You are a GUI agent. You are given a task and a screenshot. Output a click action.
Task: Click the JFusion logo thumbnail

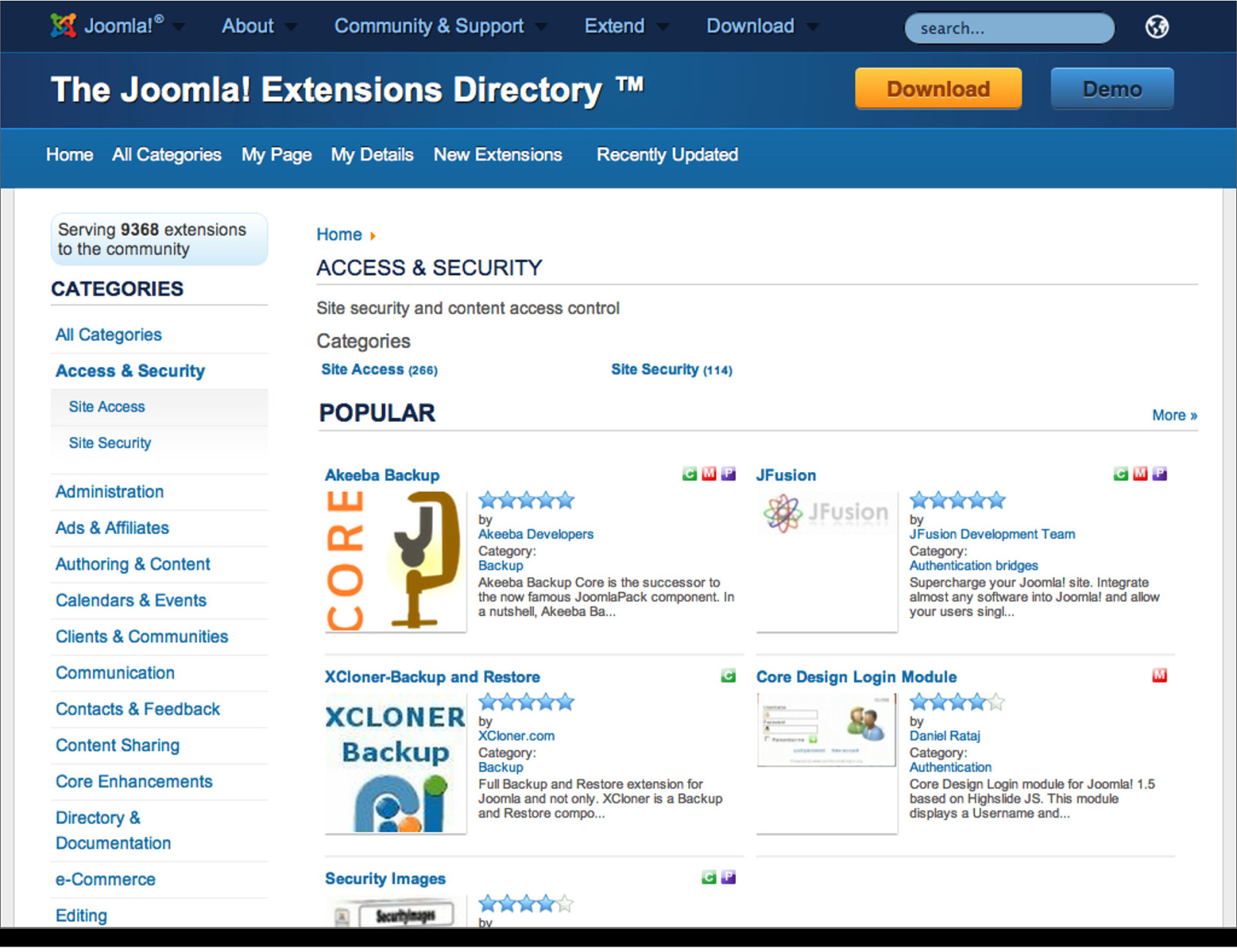(826, 562)
